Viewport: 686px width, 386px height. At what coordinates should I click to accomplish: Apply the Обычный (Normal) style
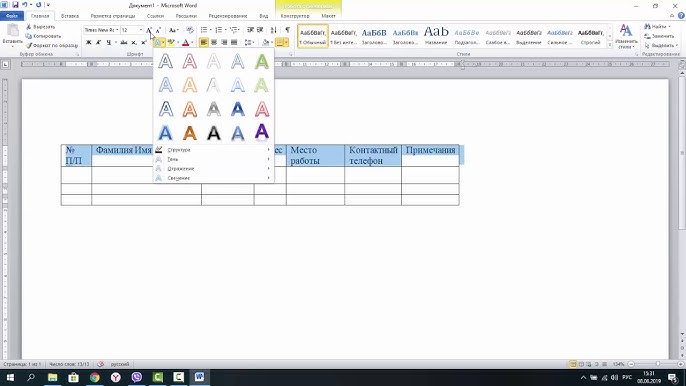click(x=313, y=36)
